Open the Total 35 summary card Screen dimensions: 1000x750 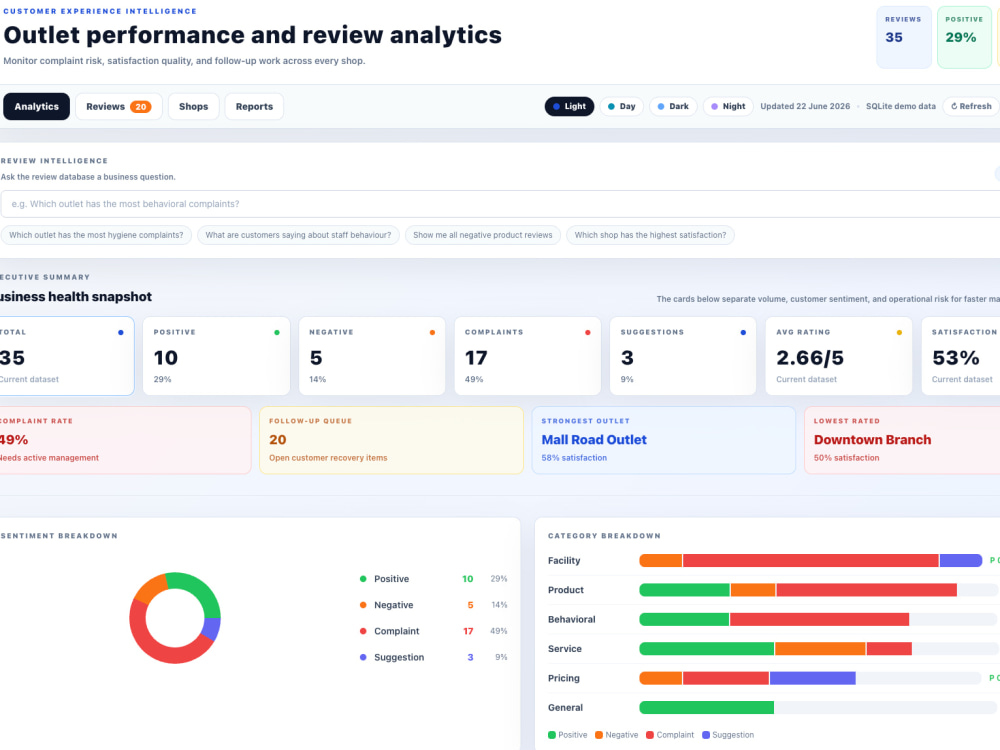point(66,356)
